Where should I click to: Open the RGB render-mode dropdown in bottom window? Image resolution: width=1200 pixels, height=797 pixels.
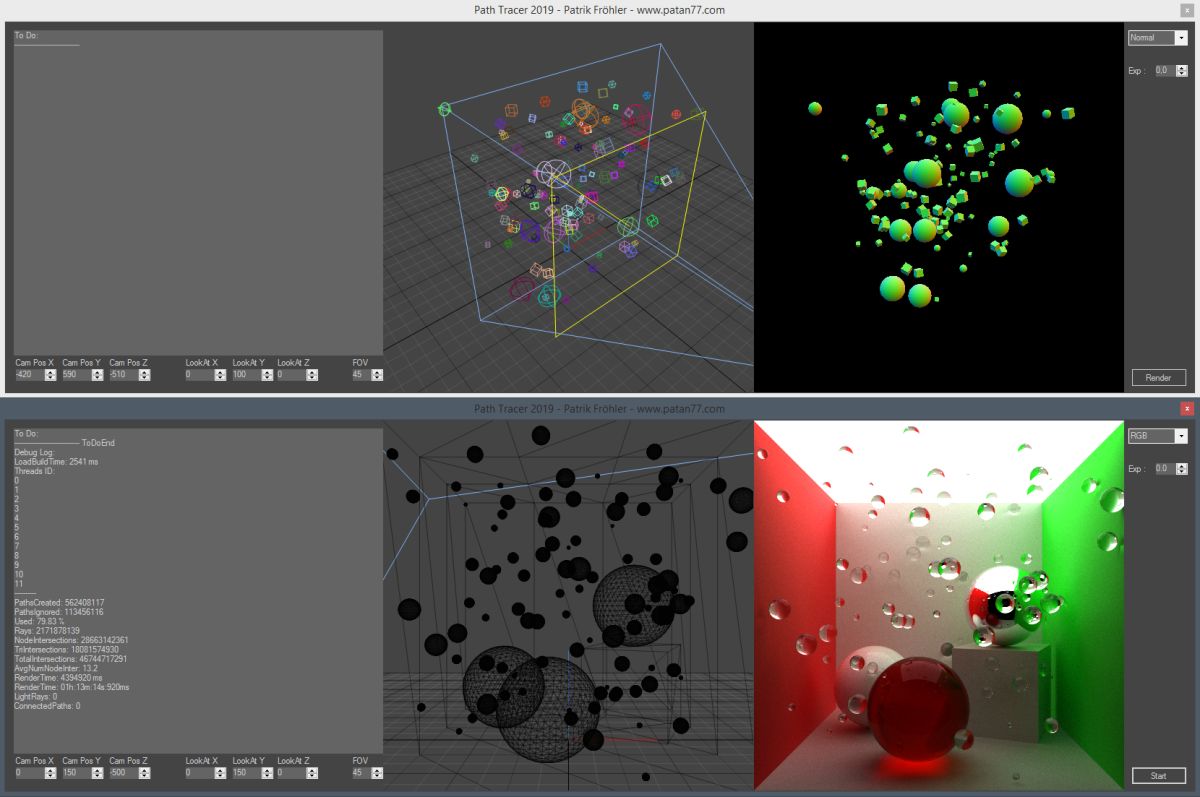[x=1157, y=436]
